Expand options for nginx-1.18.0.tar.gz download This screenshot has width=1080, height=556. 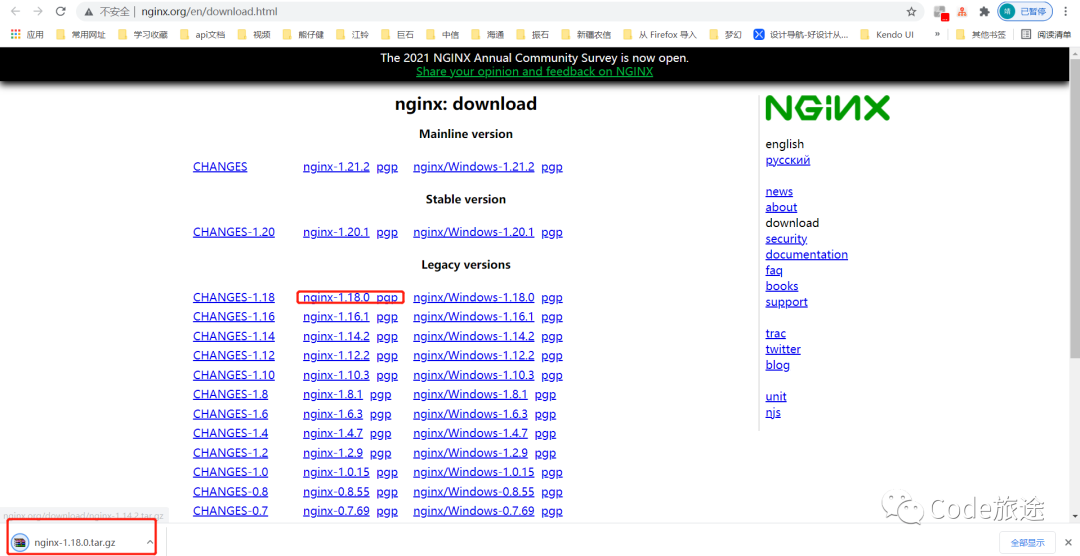149,543
